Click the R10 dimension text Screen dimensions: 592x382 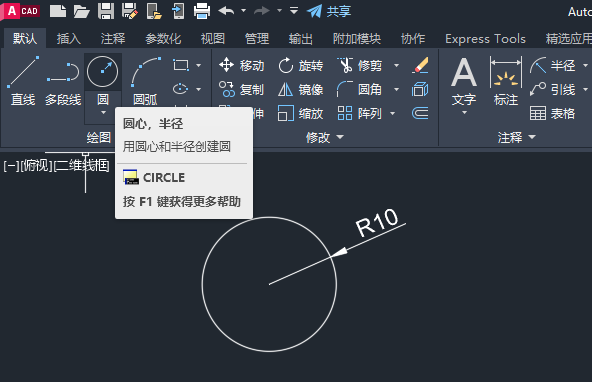pos(377,222)
